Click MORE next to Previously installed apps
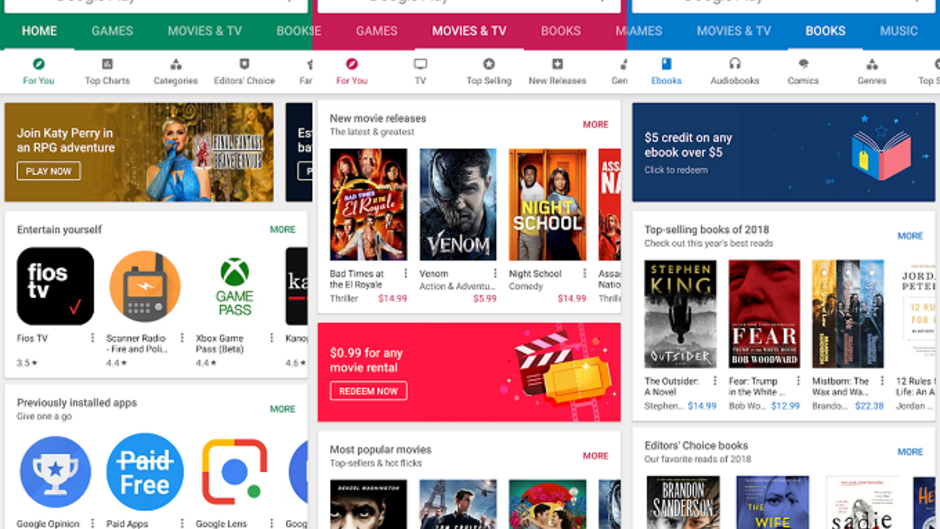 click(282, 409)
